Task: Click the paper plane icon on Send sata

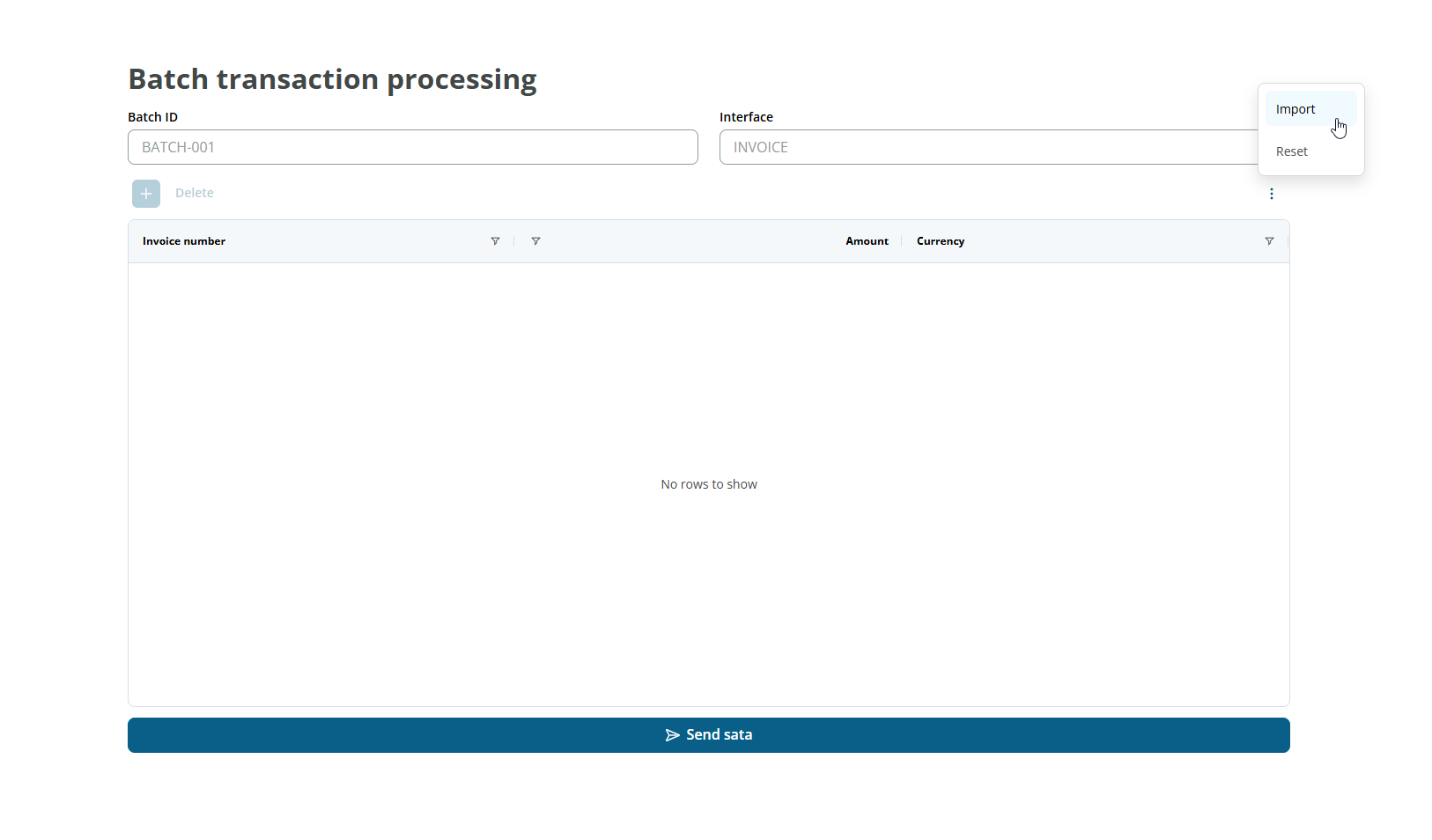Action: (x=673, y=734)
